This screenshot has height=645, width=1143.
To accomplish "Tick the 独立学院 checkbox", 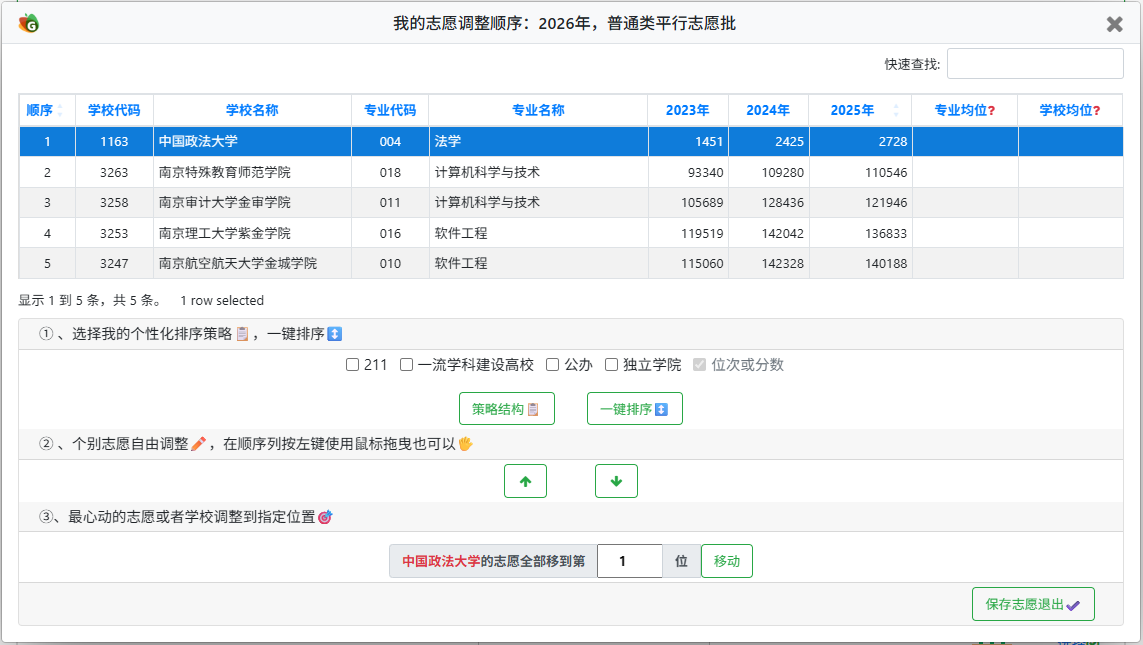I will (612, 364).
